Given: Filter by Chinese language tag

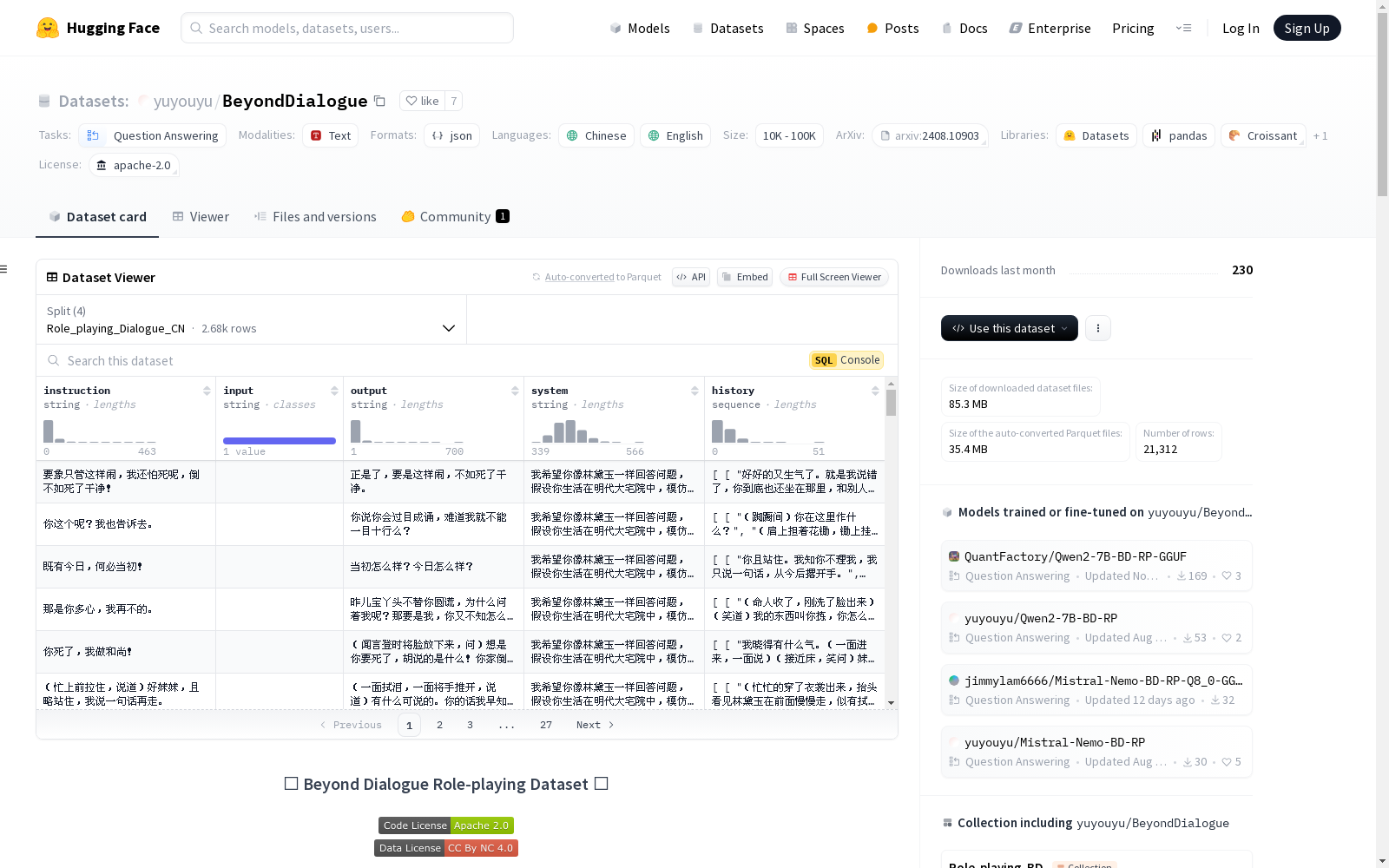Looking at the screenshot, I should [x=596, y=135].
